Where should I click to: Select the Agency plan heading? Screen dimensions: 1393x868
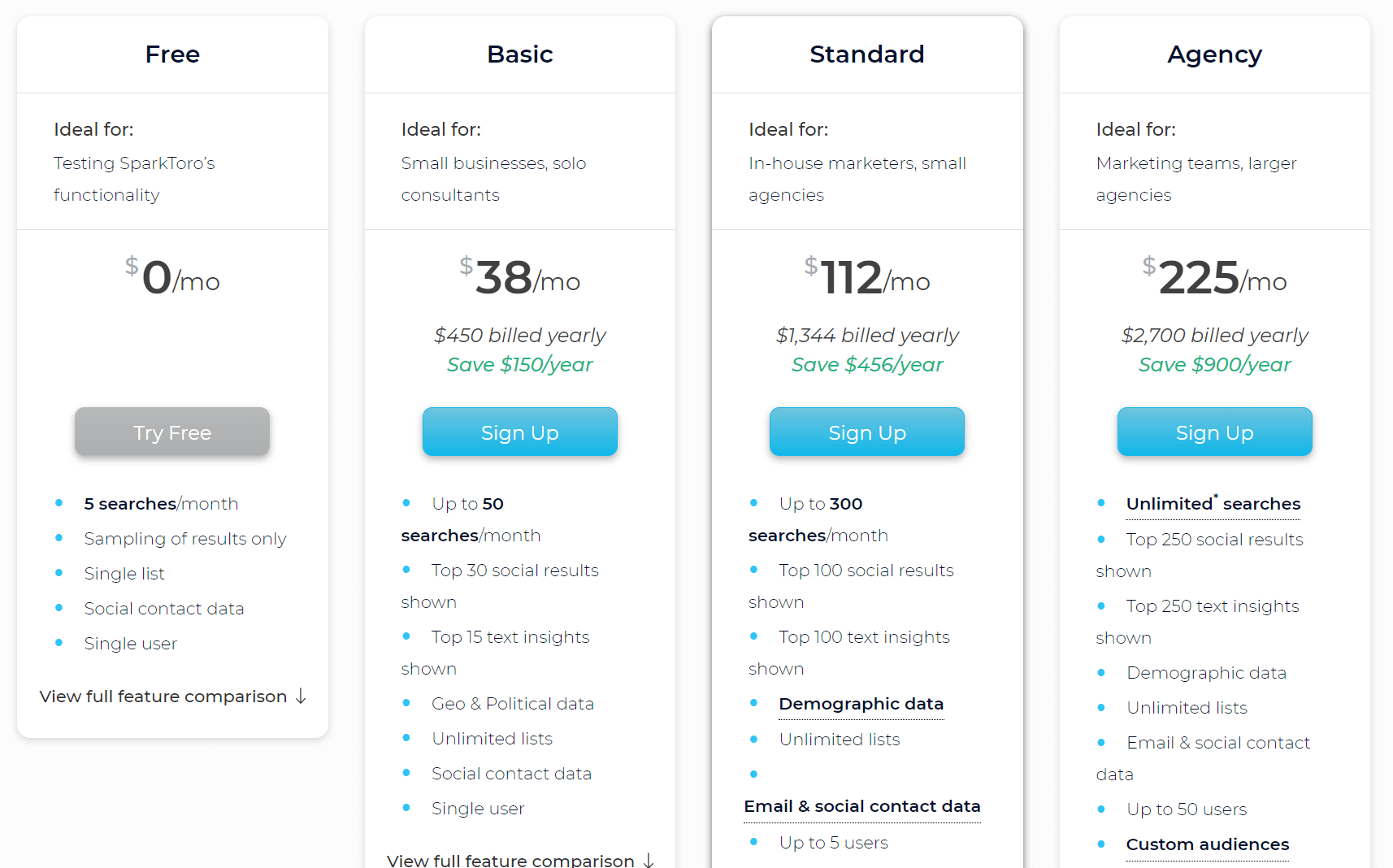click(x=1215, y=54)
